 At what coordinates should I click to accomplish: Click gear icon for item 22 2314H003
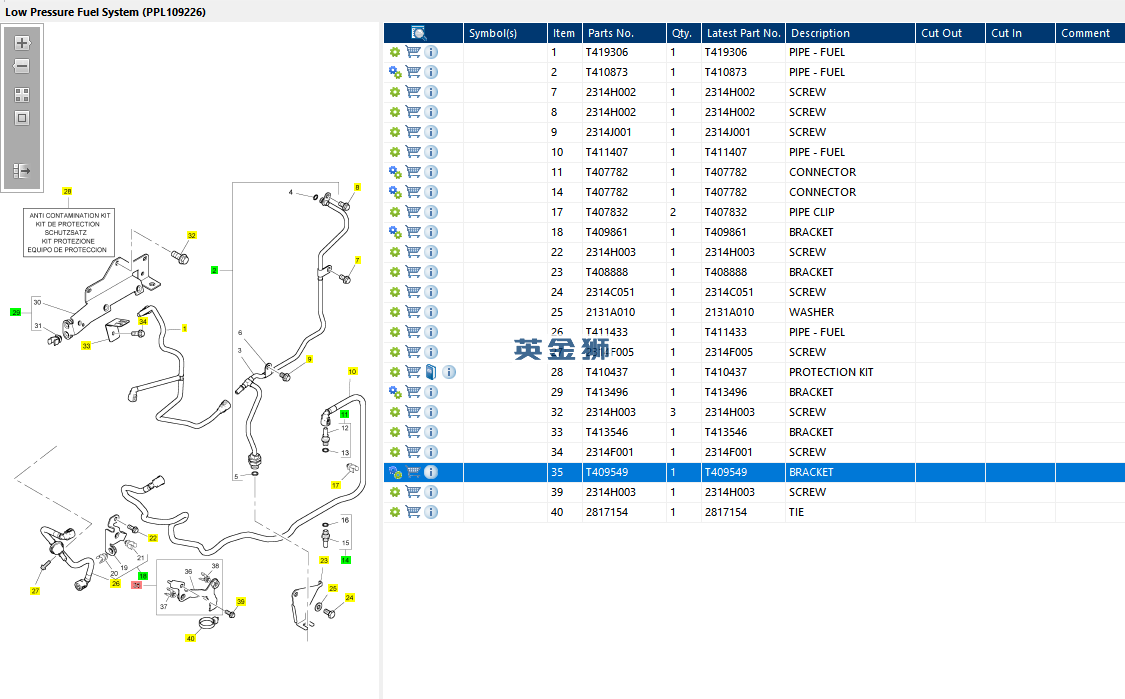395,252
